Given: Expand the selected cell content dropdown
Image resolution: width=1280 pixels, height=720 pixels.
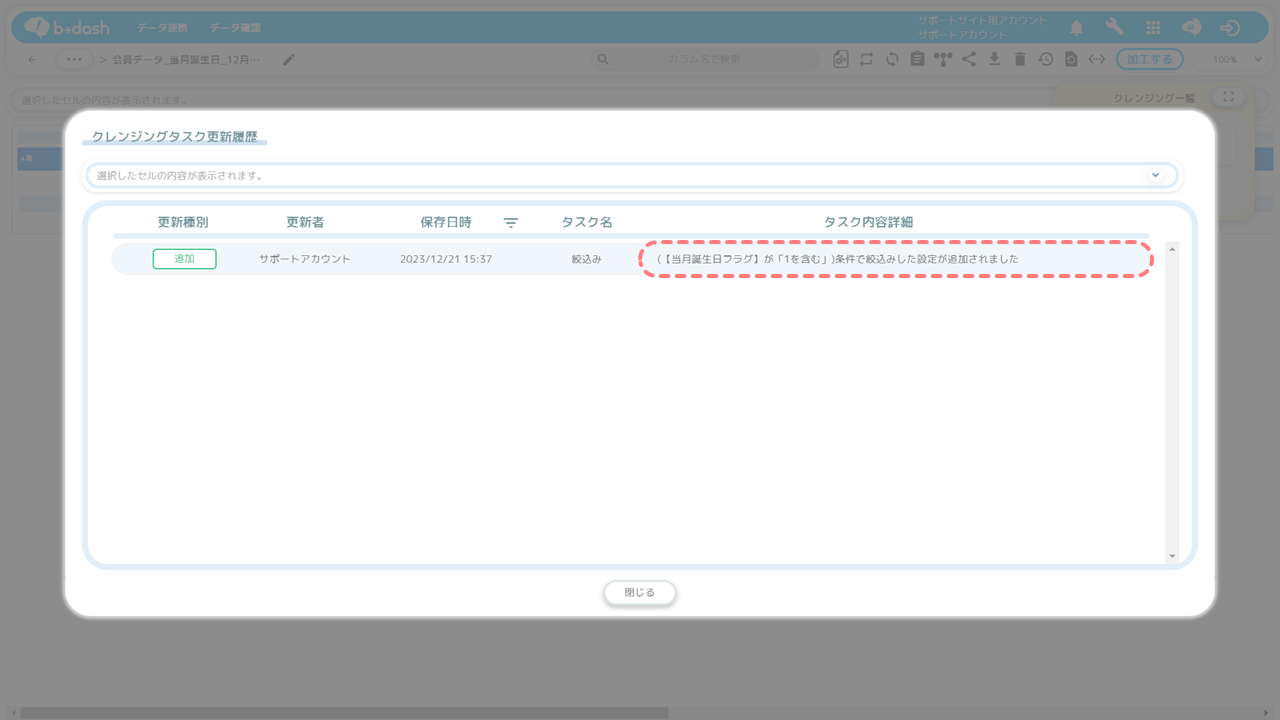Looking at the screenshot, I should coord(1155,175).
